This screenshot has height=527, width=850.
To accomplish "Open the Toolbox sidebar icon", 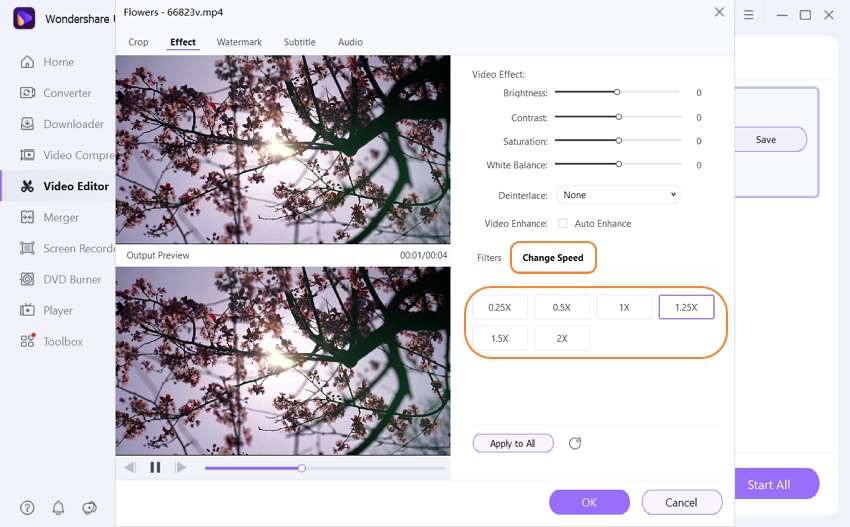I will coord(27,341).
